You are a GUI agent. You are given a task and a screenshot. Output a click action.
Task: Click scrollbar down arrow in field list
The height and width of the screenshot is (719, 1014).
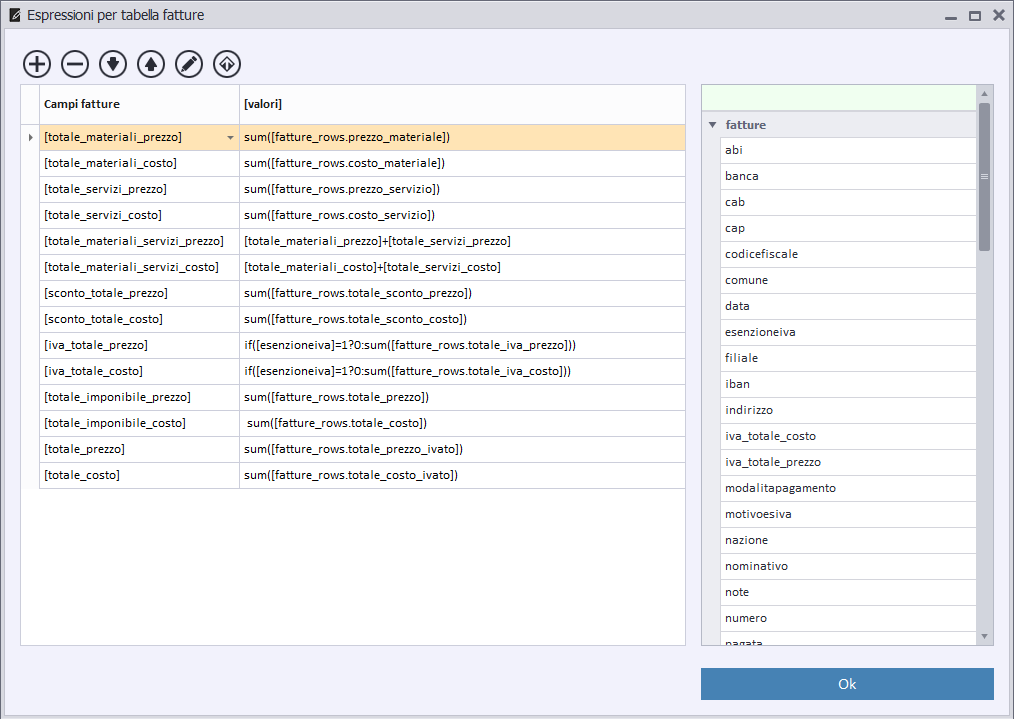pos(984,636)
